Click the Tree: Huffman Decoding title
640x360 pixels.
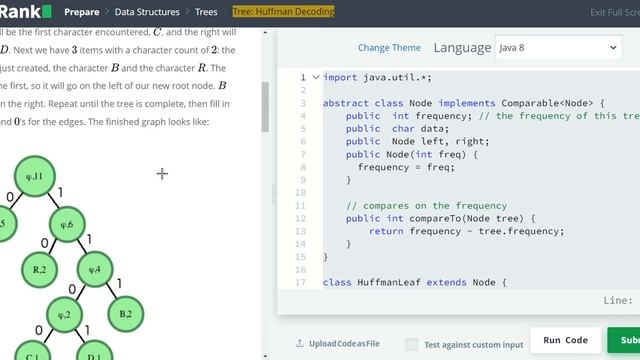click(x=284, y=11)
